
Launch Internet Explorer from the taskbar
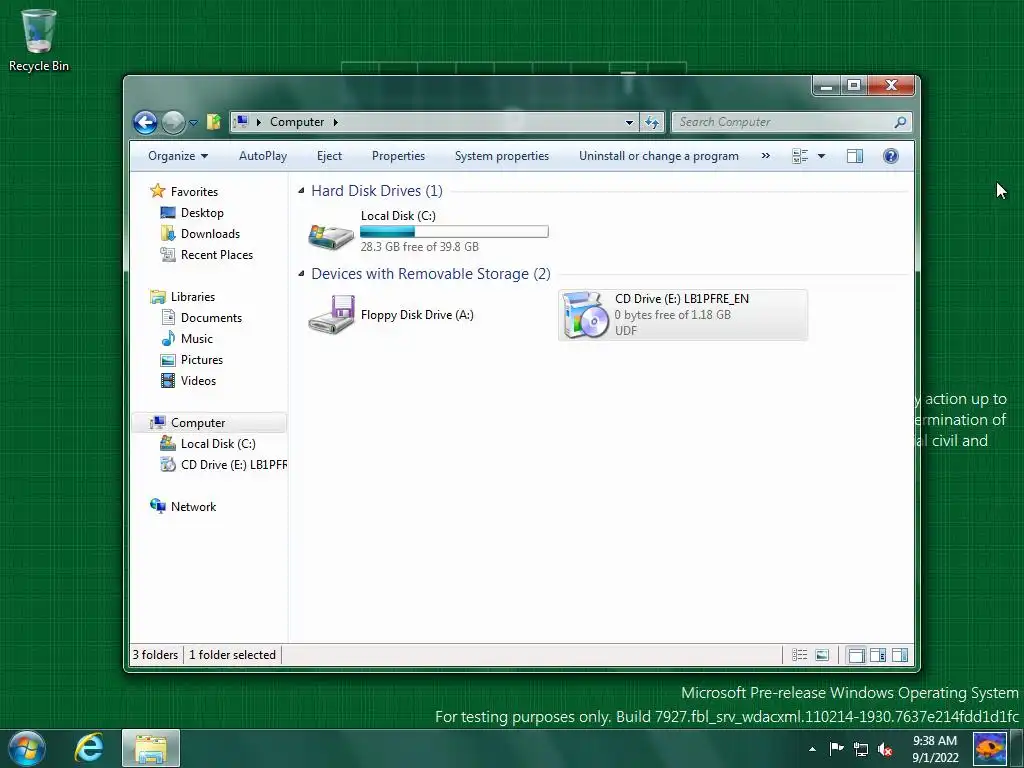[x=89, y=748]
